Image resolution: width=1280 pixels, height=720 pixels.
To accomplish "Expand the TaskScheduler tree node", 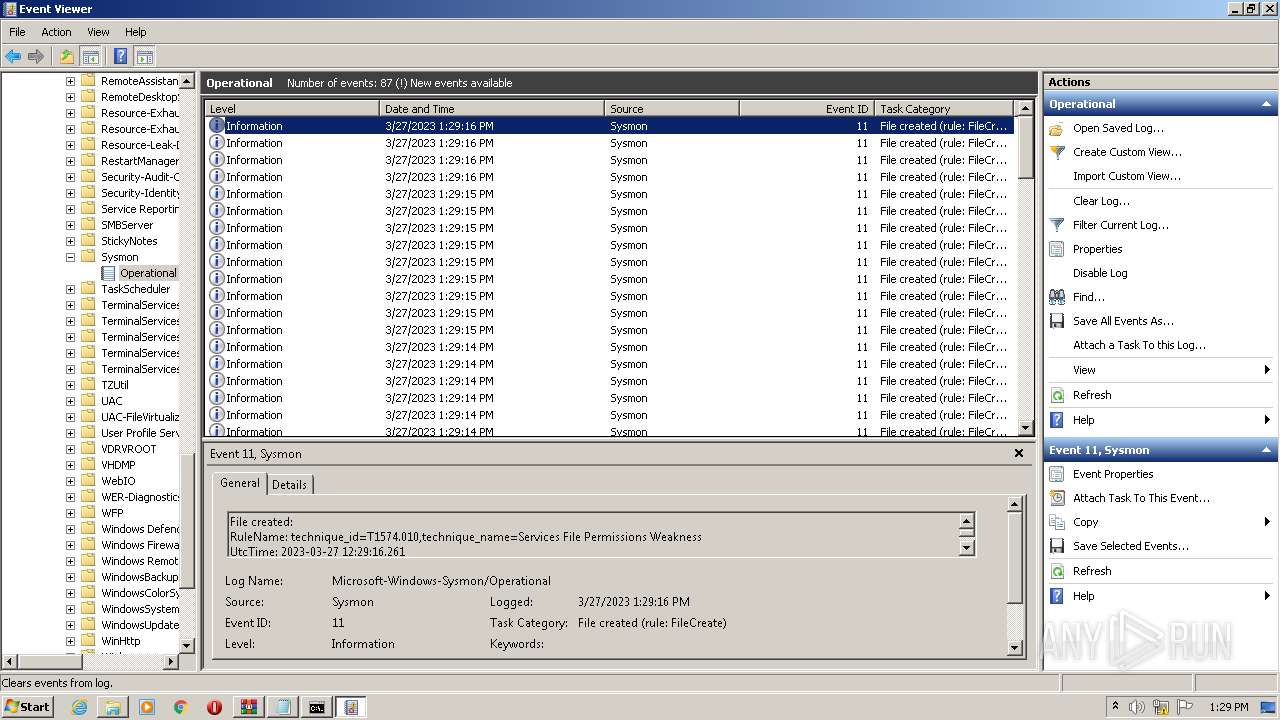I will coord(70,289).
